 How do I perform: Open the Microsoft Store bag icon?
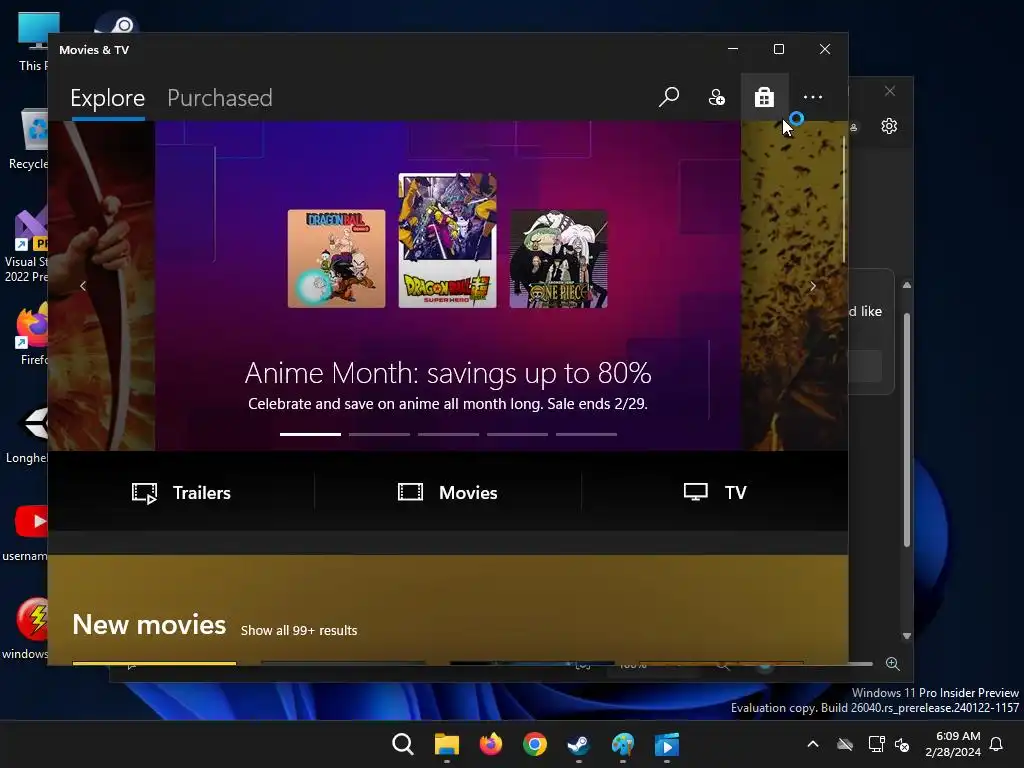pos(764,97)
